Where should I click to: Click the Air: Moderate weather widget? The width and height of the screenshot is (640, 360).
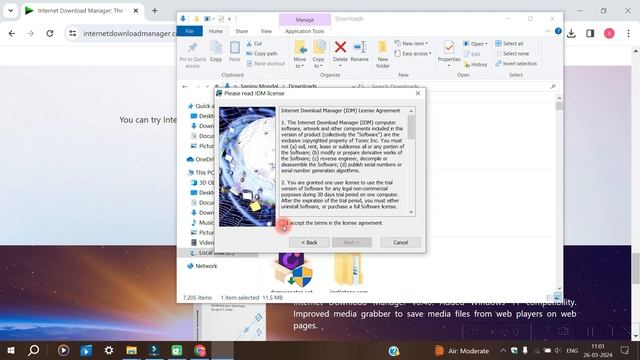pyautogui.click(x=462, y=351)
